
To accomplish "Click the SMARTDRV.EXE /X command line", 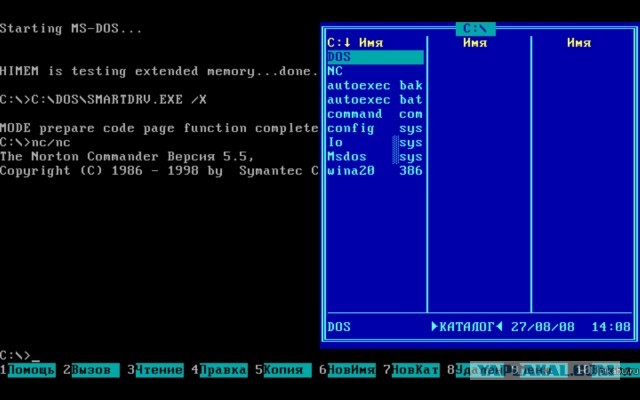I will [x=103, y=100].
